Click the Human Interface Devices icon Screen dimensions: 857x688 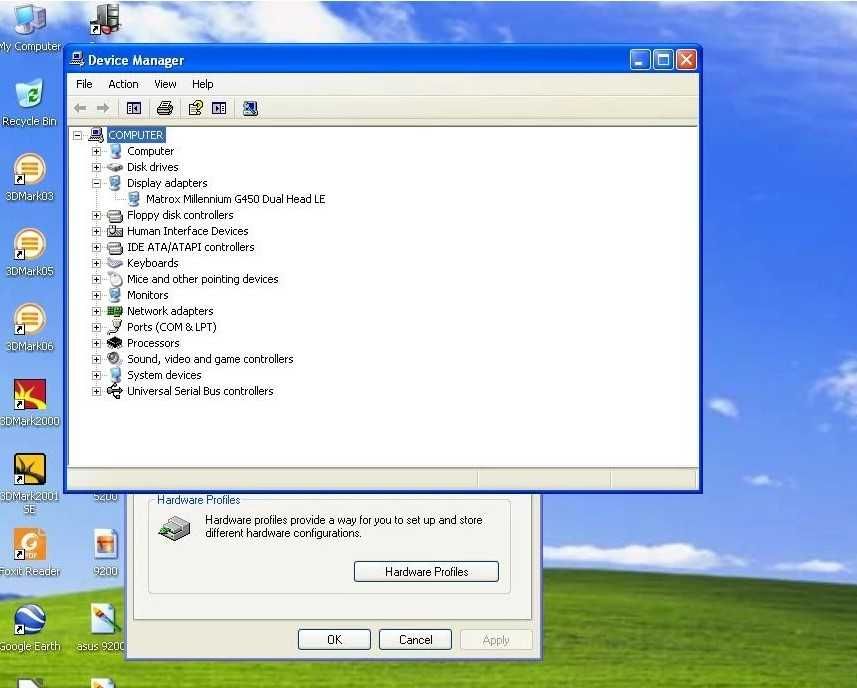[x=115, y=231]
